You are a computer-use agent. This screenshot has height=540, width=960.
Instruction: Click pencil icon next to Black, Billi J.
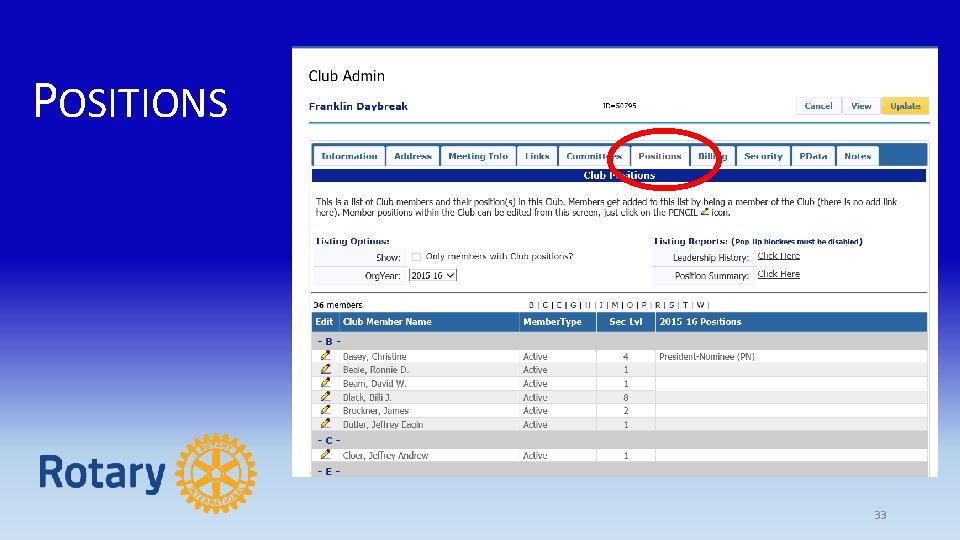325,397
